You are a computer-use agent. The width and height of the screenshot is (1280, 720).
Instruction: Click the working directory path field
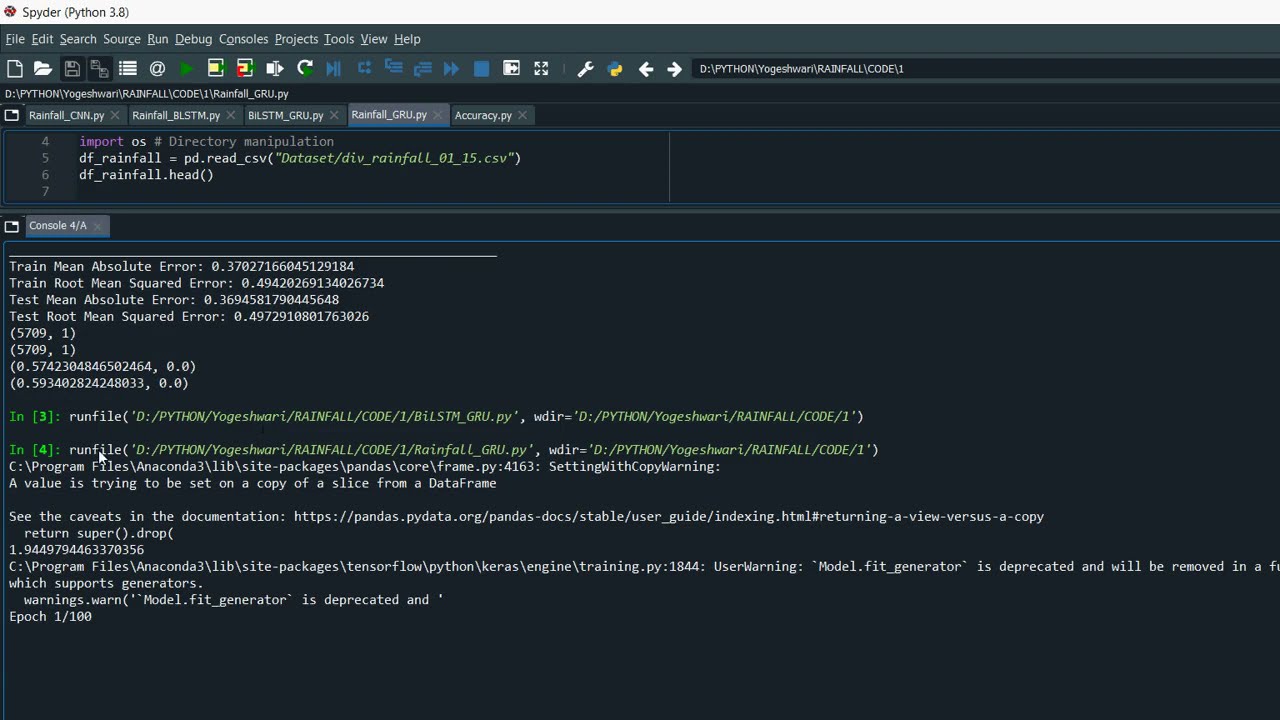(x=985, y=69)
